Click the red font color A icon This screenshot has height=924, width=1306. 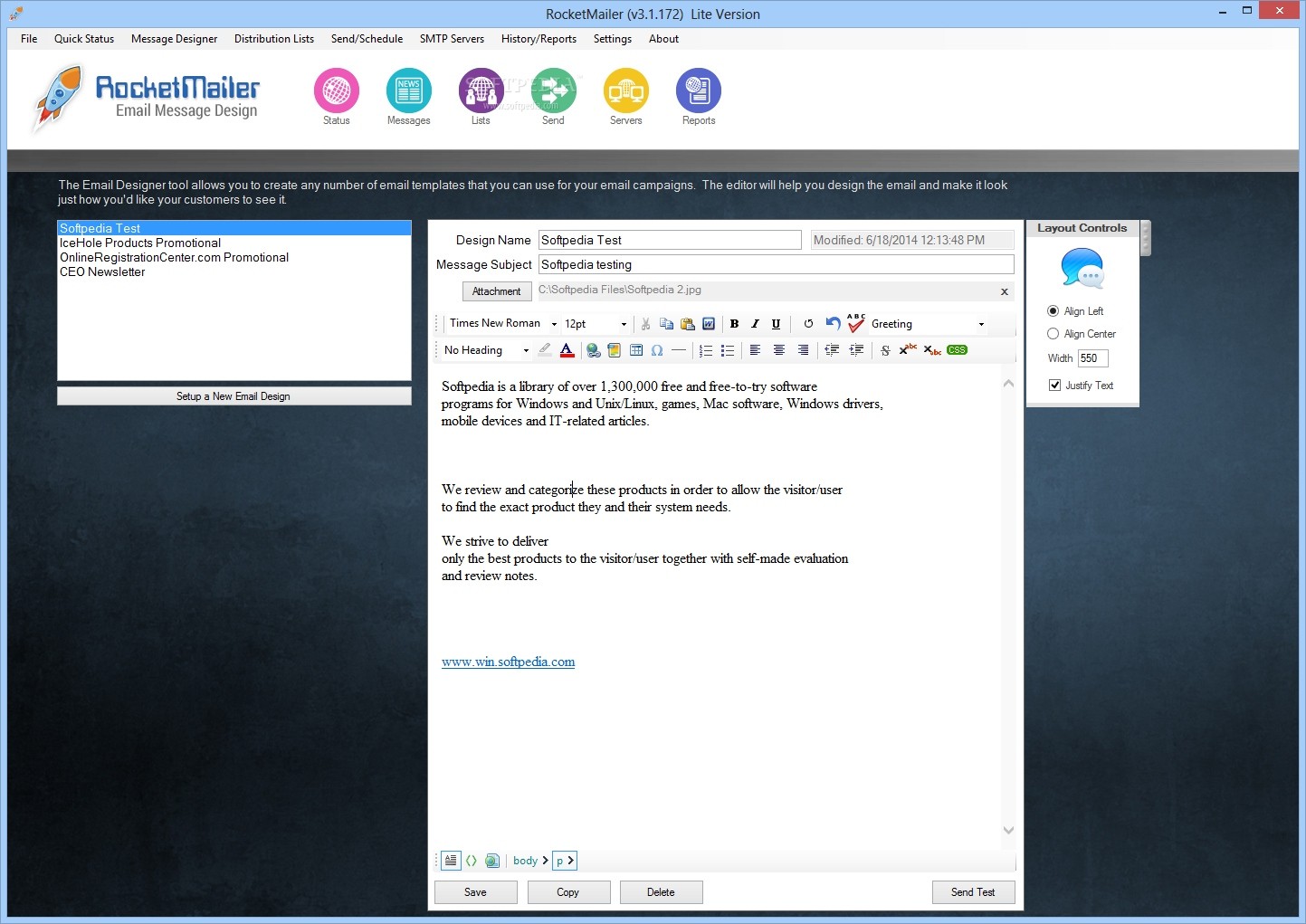coord(567,350)
